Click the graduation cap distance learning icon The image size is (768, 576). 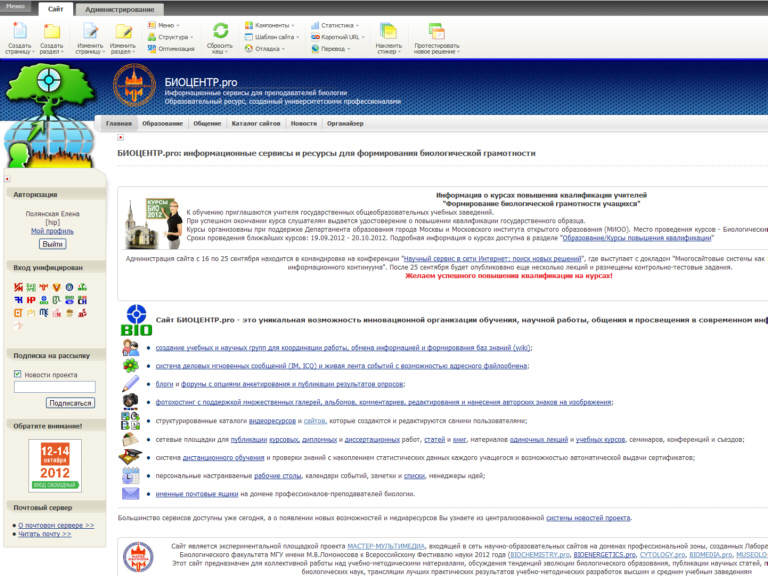(x=130, y=457)
